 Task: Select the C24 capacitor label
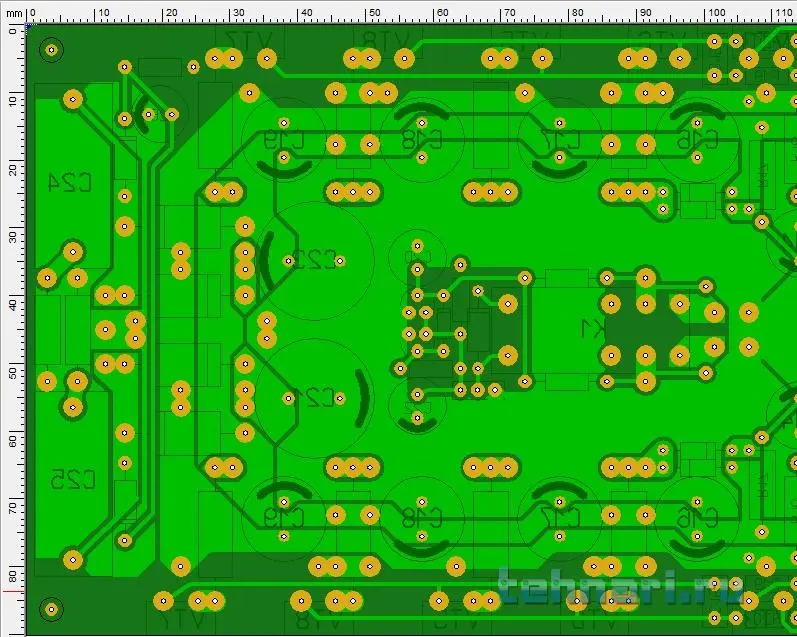tap(70, 183)
